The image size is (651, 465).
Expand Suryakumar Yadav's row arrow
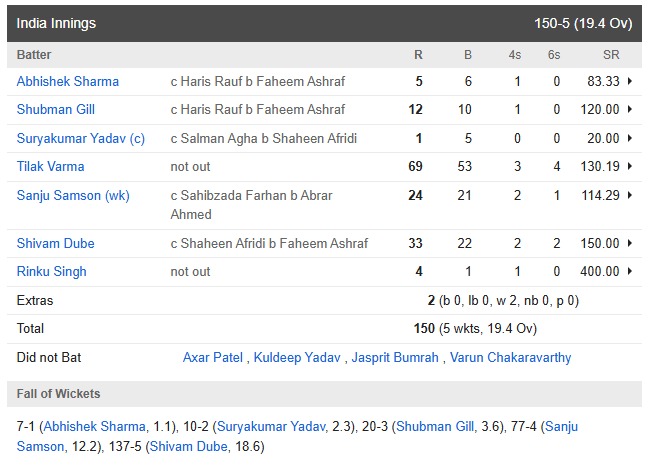point(630,138)
